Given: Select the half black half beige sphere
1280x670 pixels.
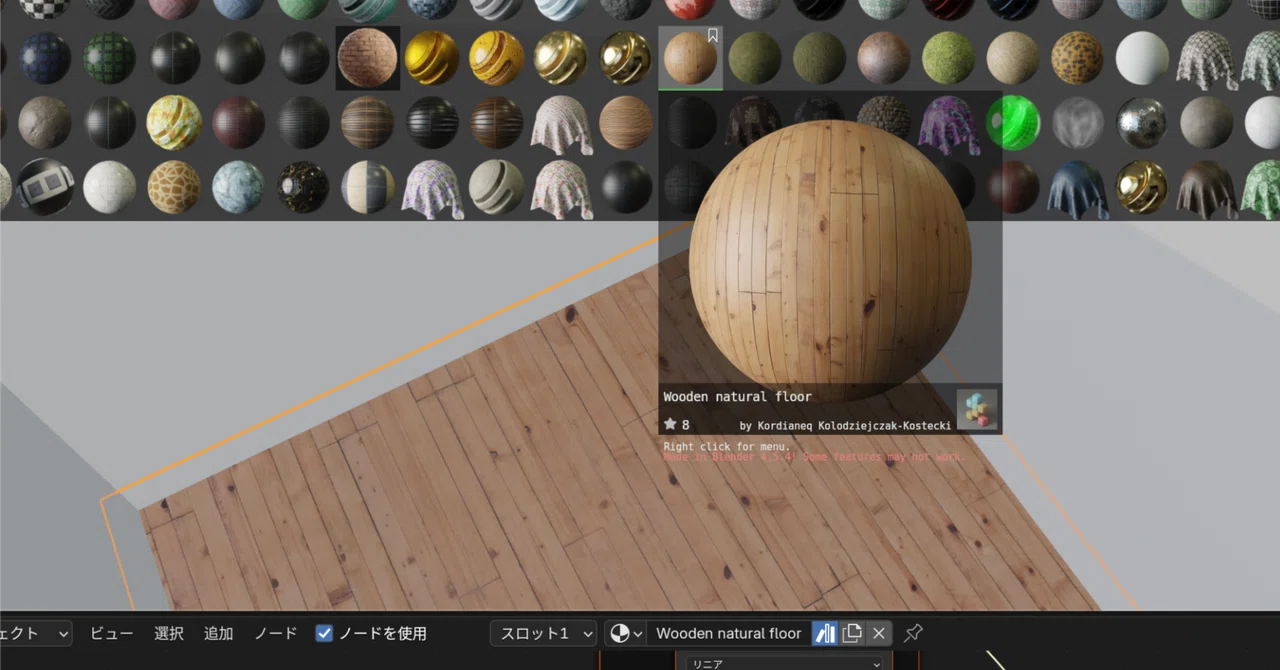Looking at the screenshot, I should point(367,187).
